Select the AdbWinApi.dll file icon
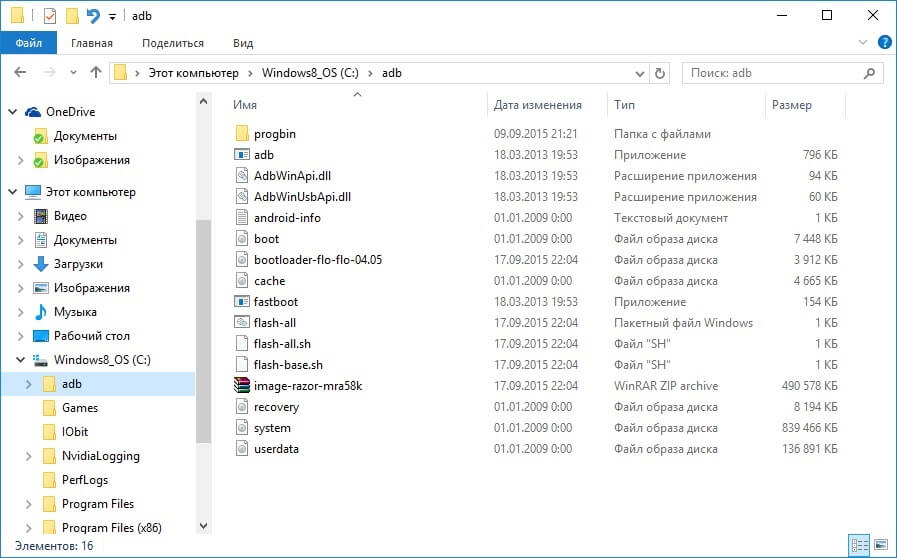 tap(241, 176)
